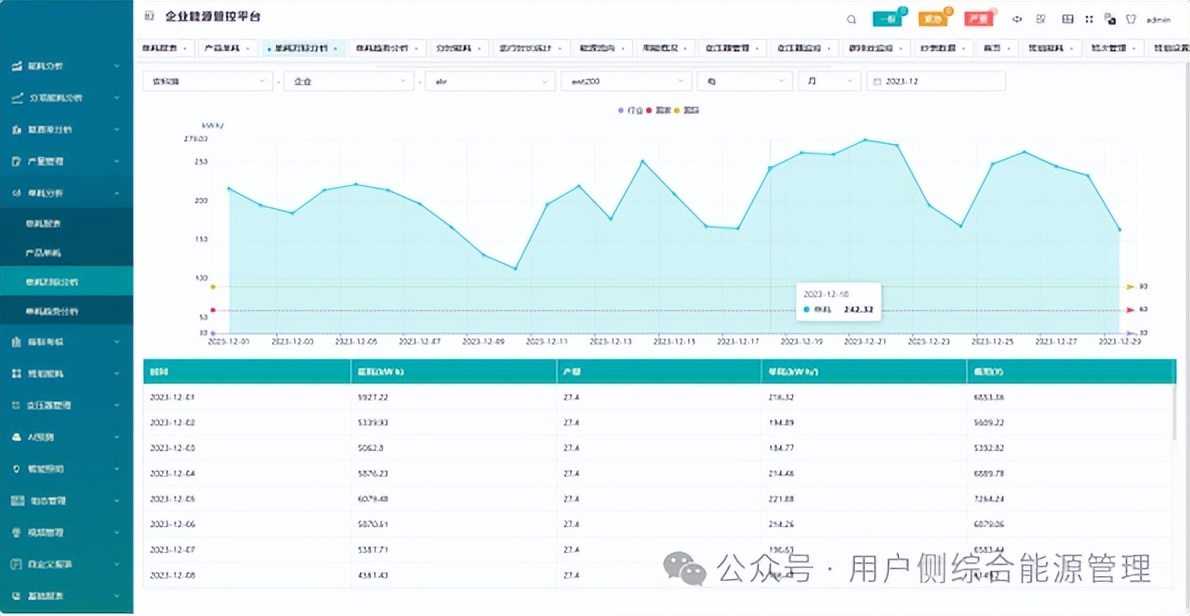Click the 能耗分析 chart icon in the sidebar
This screenshot has width=1190, height=616.
[15, 66]
